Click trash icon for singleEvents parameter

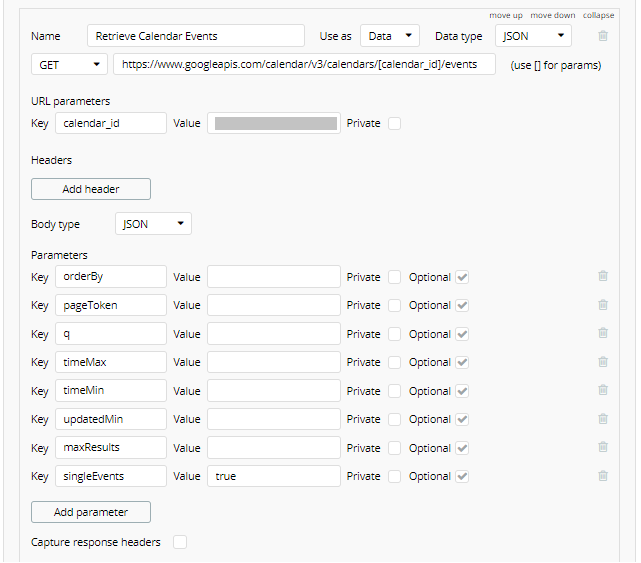point(602,476)
